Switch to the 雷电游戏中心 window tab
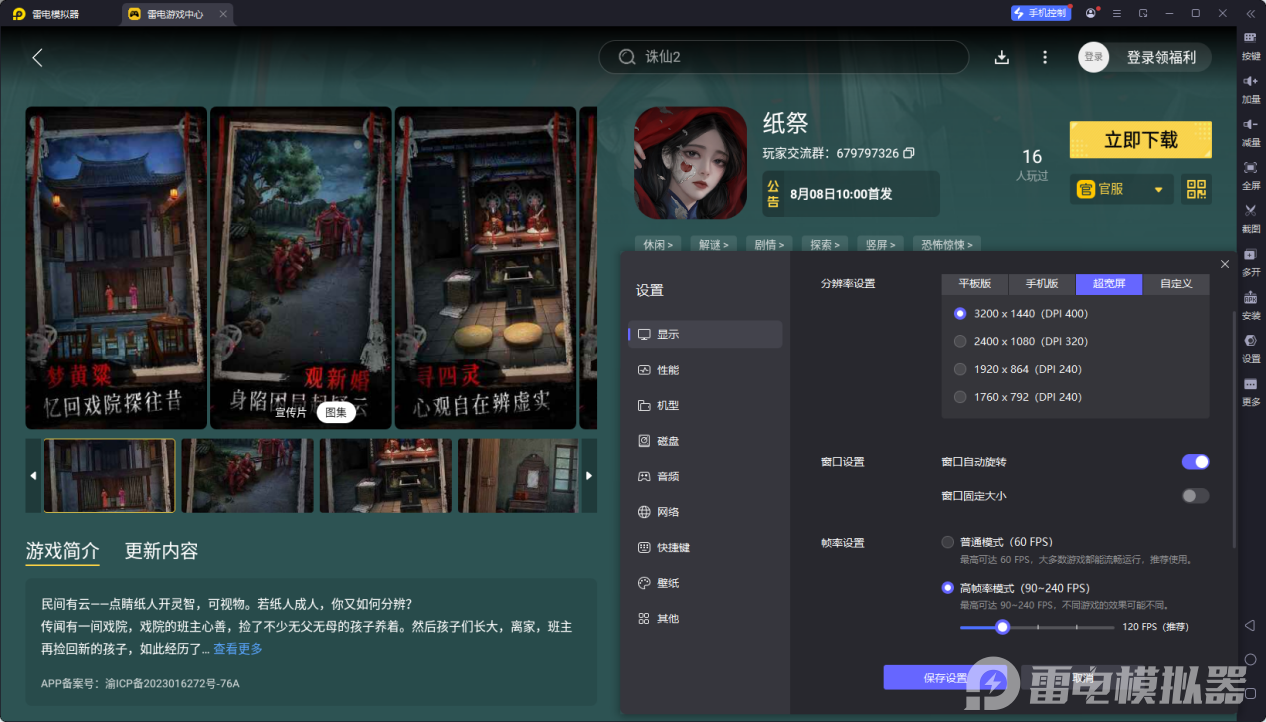The height and width of the screenshot is (722, 1266). [x=179, y=14]
